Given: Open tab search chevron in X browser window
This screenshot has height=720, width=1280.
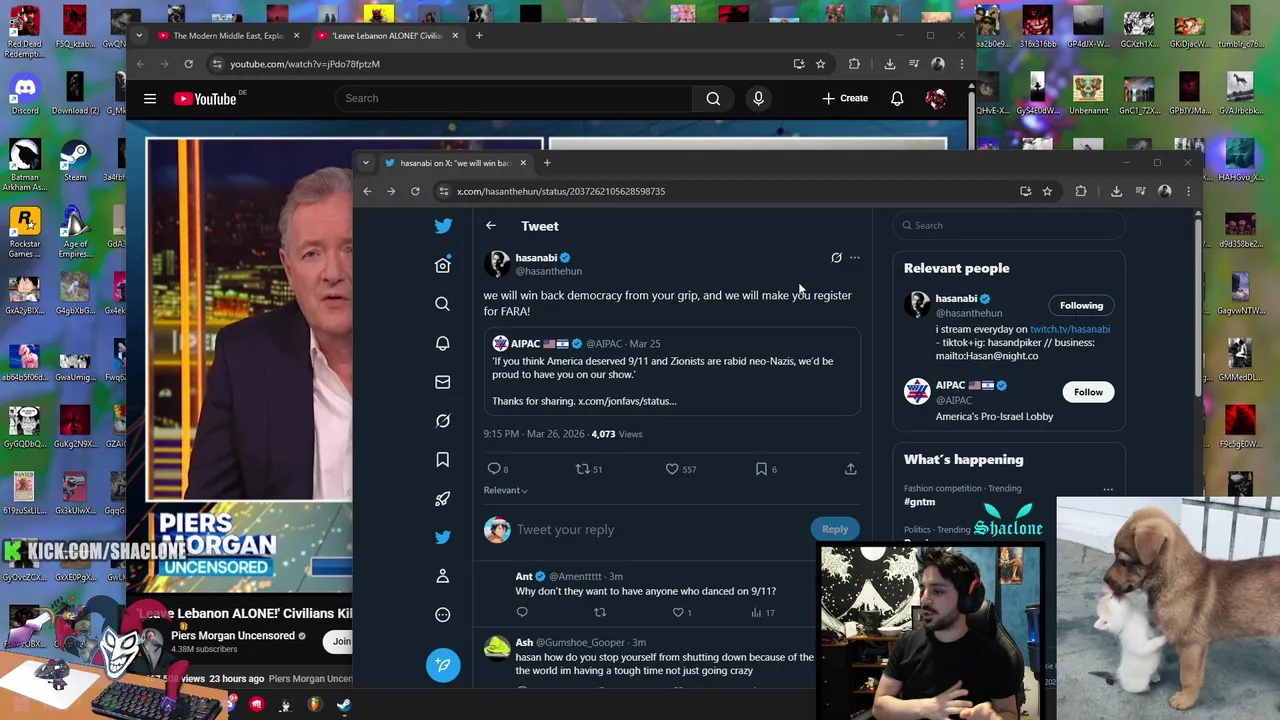Looking at the screenshot, I should click(x=366, y=163).
